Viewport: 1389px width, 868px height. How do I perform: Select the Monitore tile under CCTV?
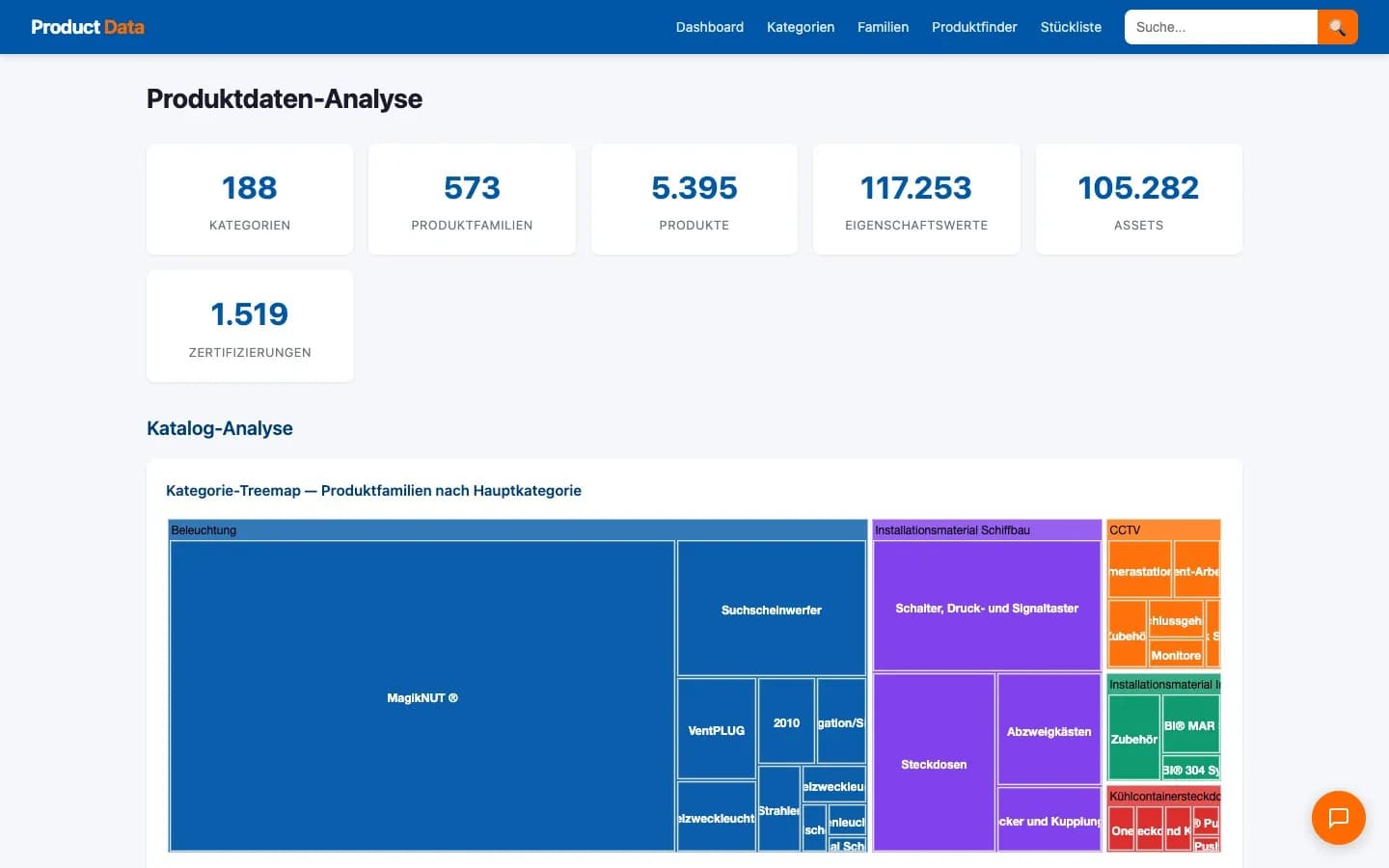point(1177,655)
